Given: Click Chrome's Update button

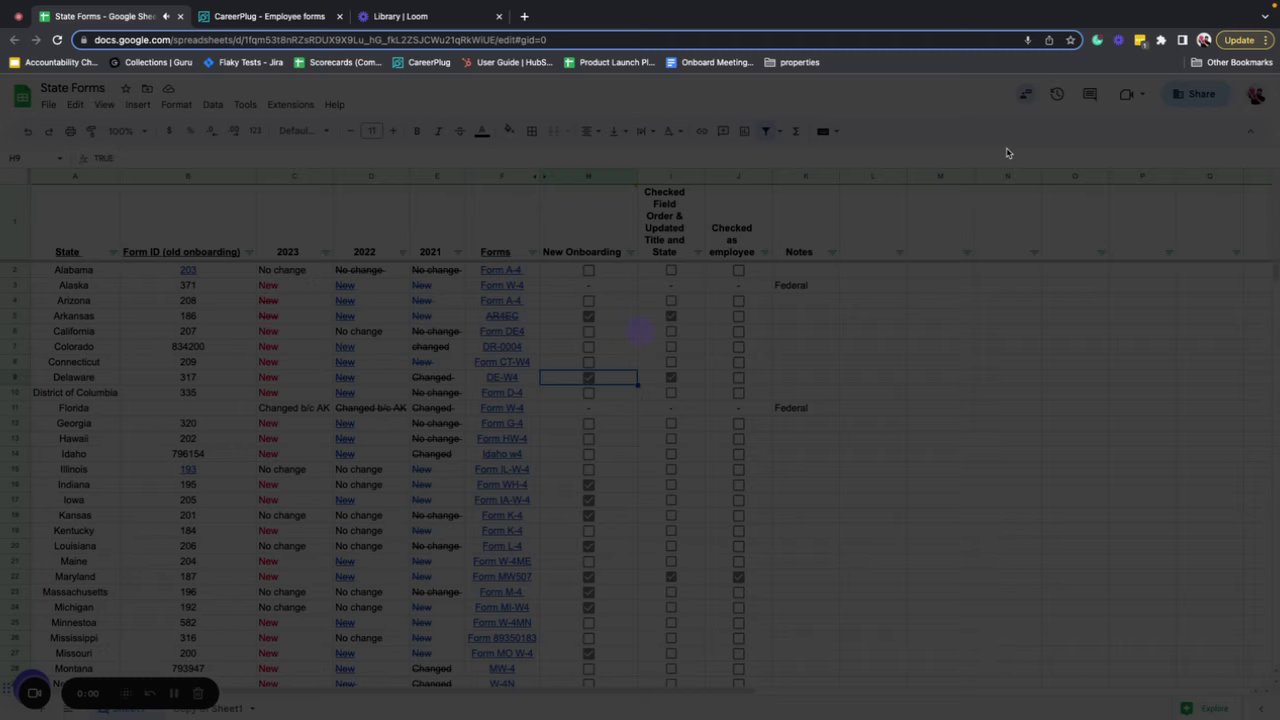Looking at the screenshot, I should click(1245, 40).
